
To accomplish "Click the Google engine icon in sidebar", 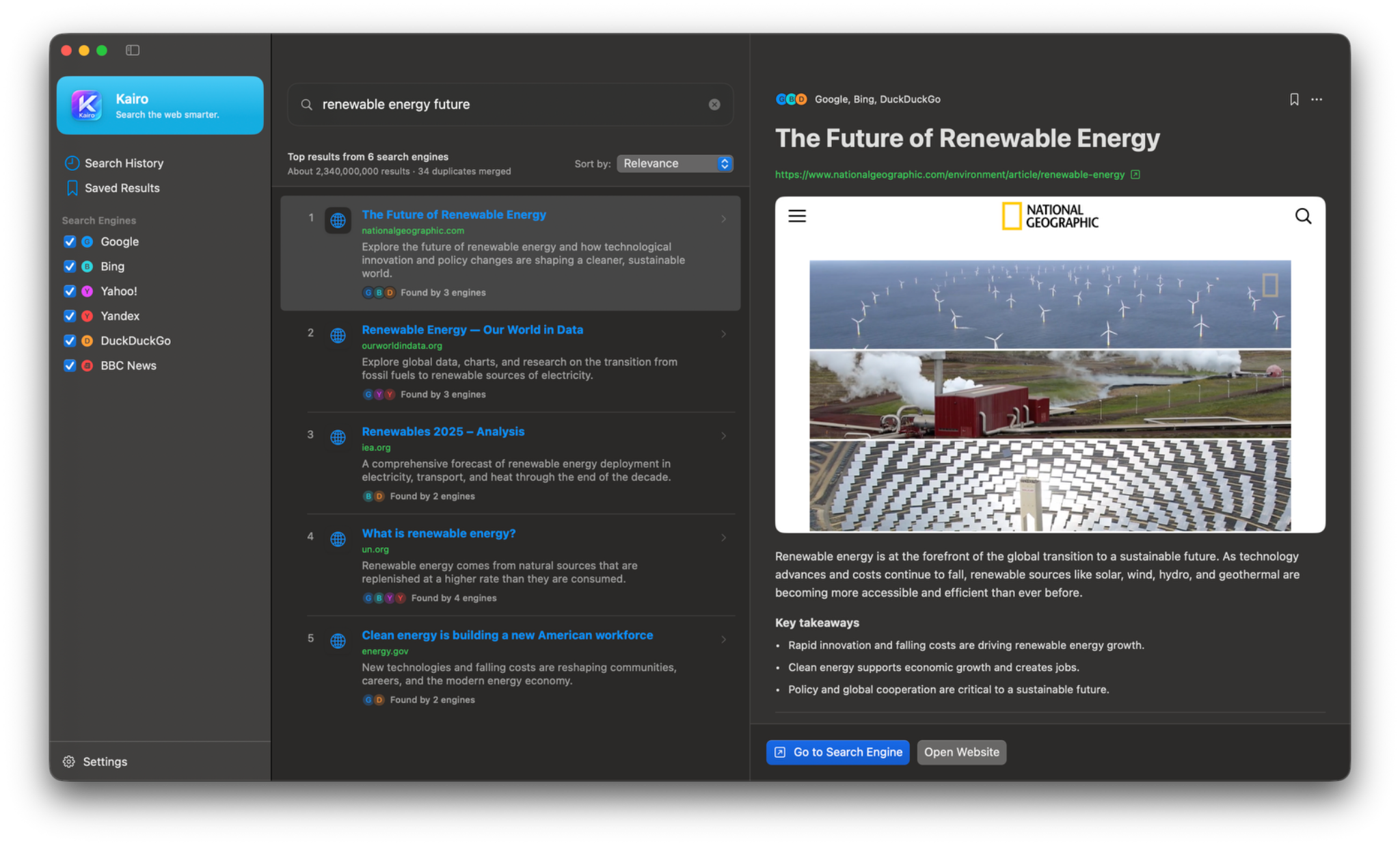I will pyautogui.click(x=87, y=241).
